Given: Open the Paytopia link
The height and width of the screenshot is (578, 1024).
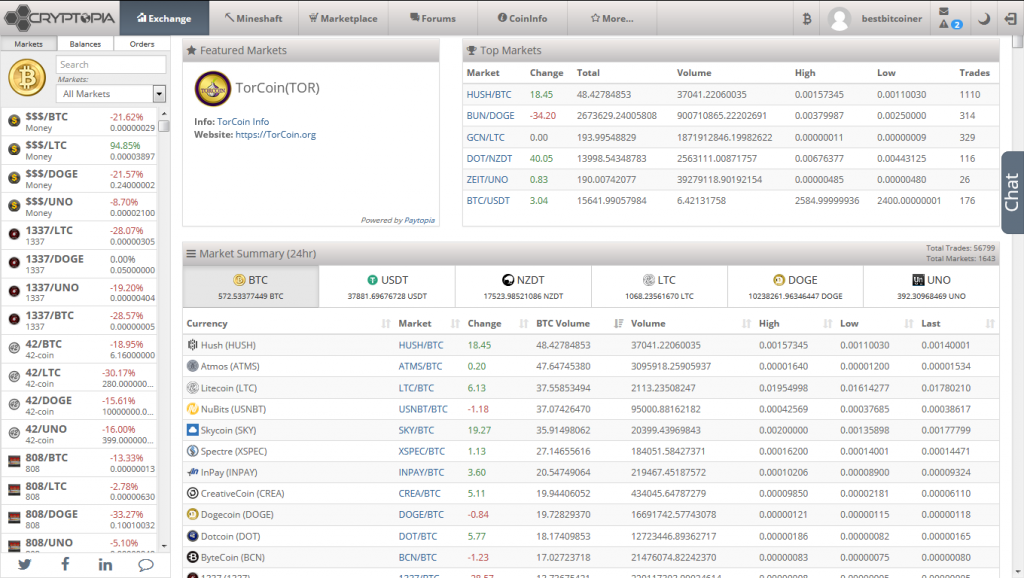Looking at the screenshot, I should tap(419, 220).
